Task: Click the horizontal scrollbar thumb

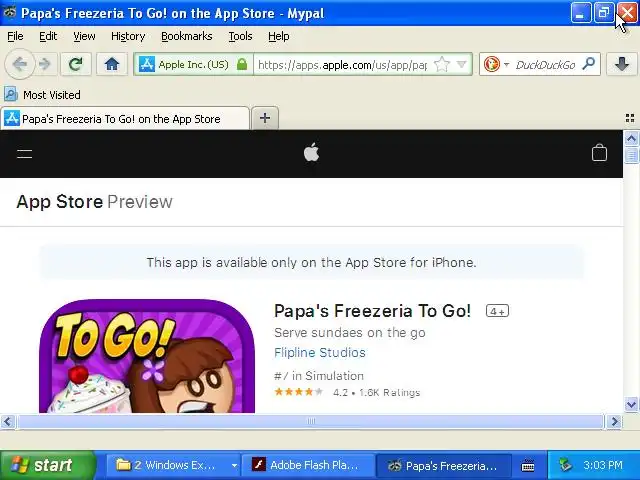Action: point(311,421)
